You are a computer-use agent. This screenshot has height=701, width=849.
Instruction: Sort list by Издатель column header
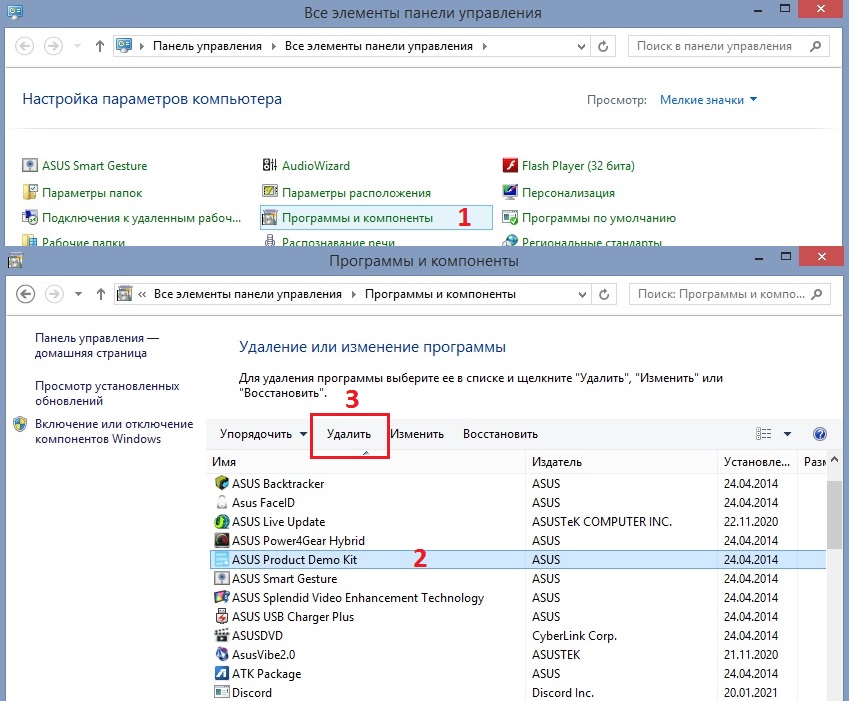[622, 462]
